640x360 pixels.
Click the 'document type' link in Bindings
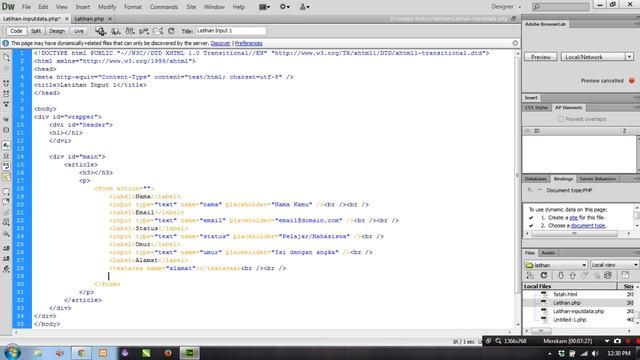point(588,225)
